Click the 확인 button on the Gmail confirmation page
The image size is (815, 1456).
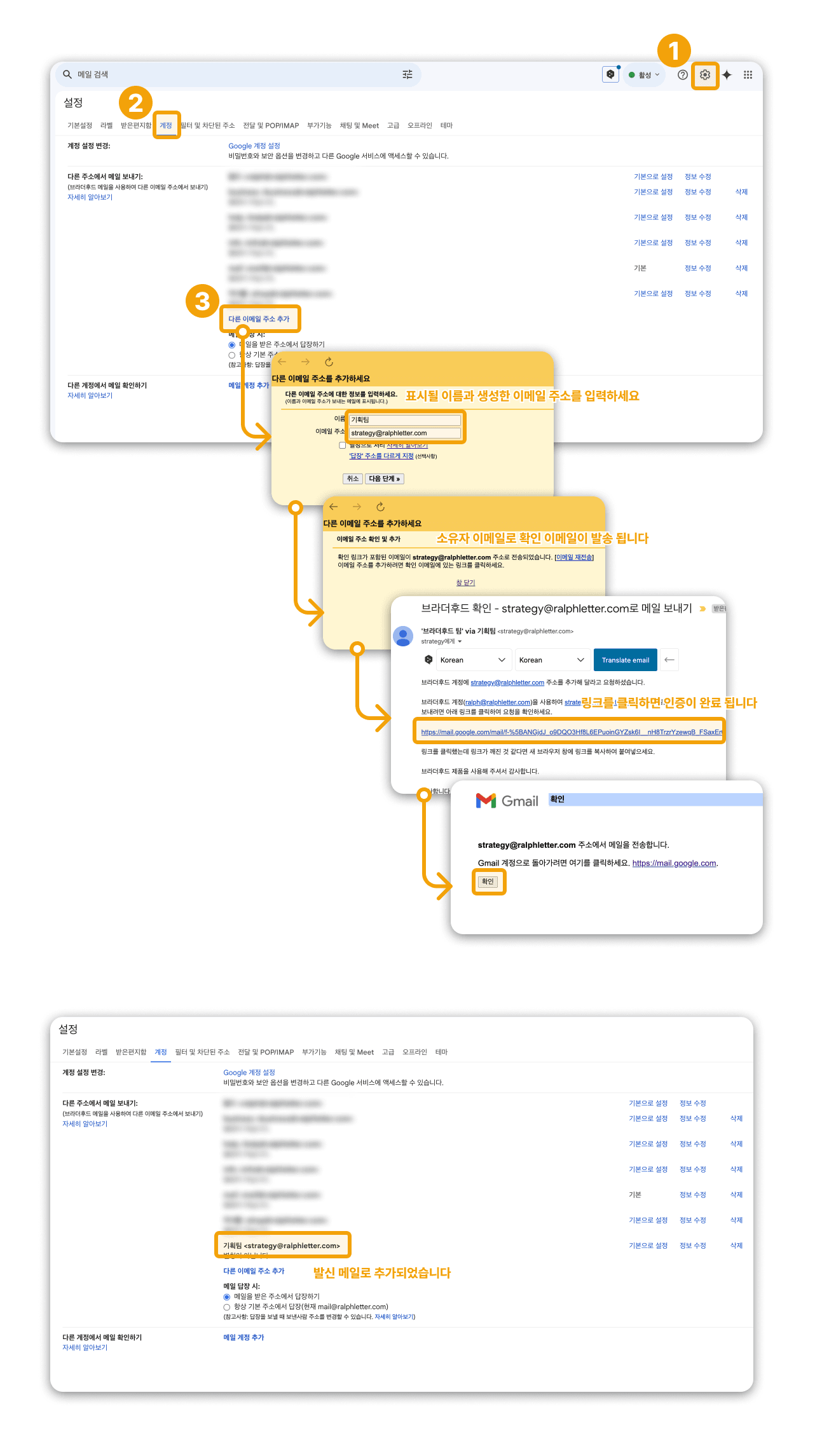click(488, 881)
